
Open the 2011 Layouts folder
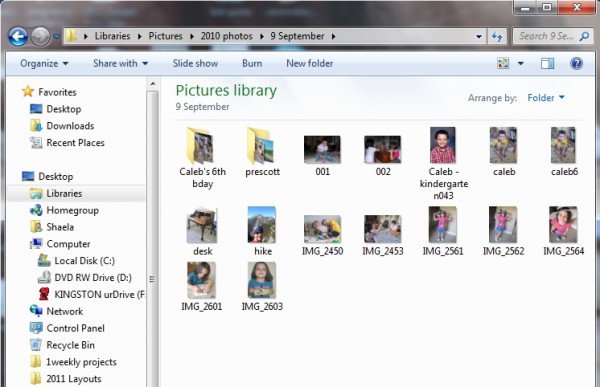(65, 379)
